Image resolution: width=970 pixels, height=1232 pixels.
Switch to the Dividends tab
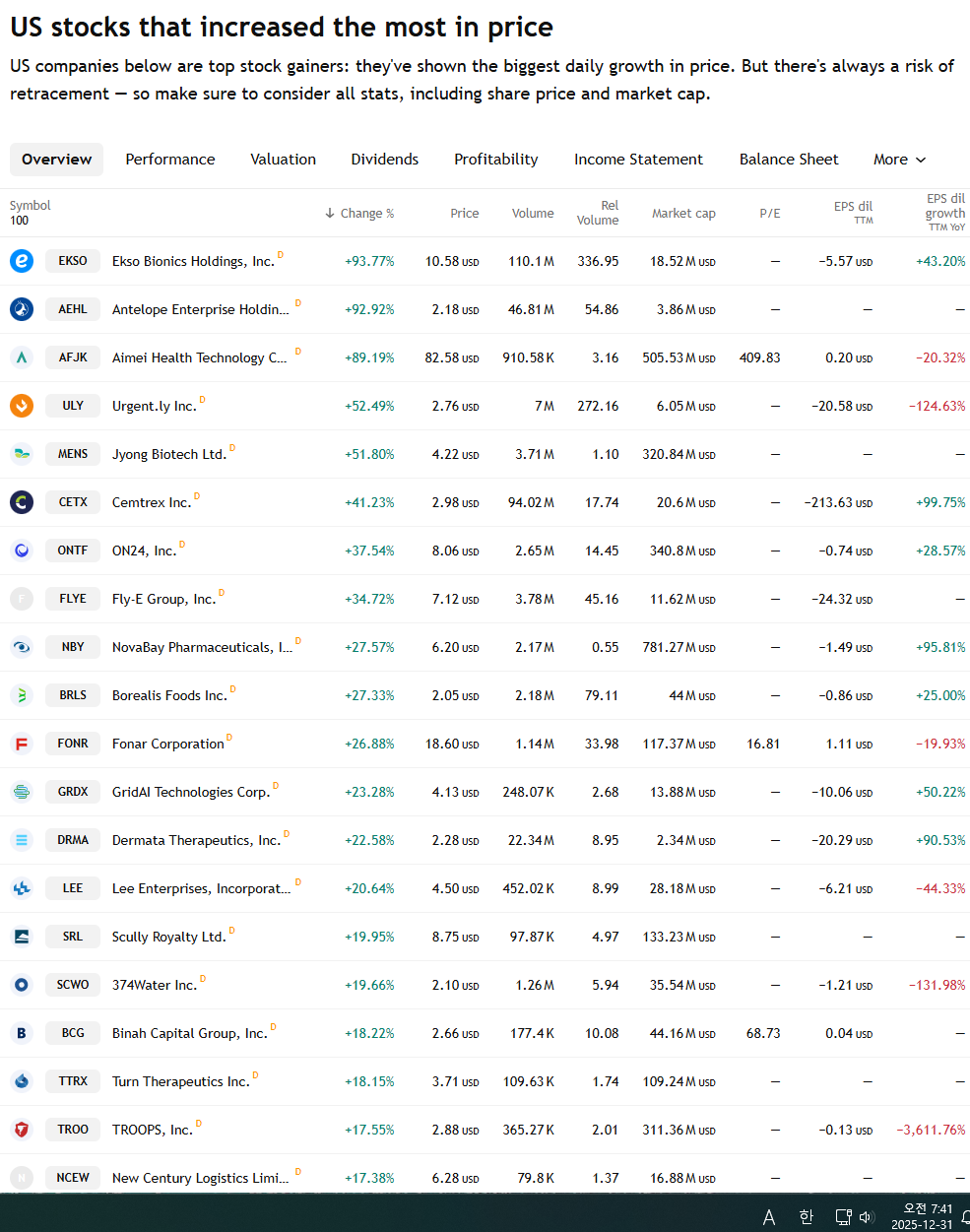[x=385, y=160]
